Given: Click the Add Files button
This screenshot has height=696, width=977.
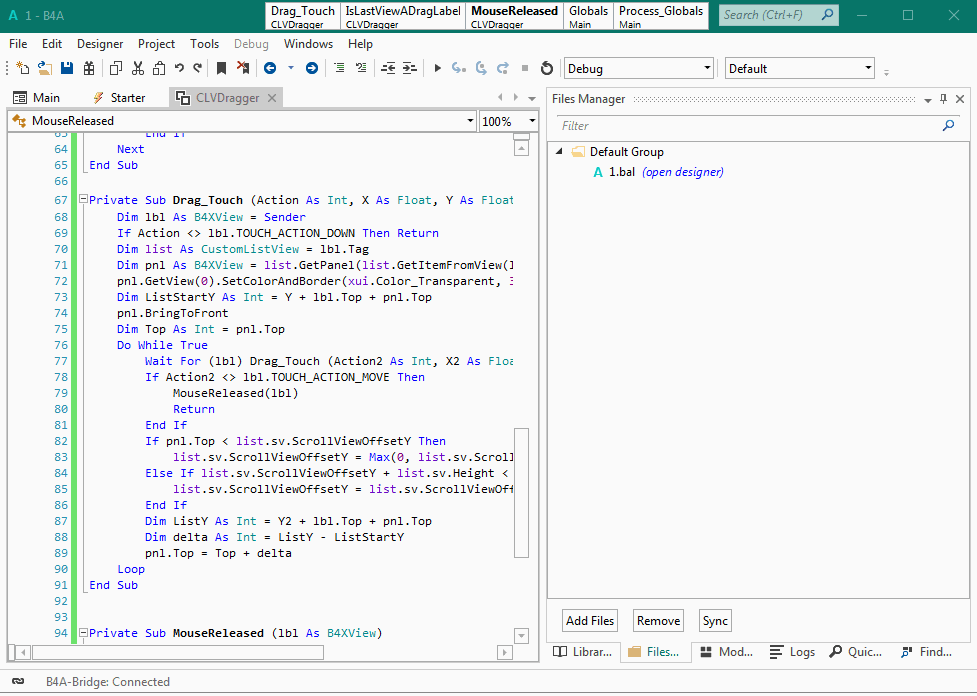Looking at the screenshot, I should (590, 621).
